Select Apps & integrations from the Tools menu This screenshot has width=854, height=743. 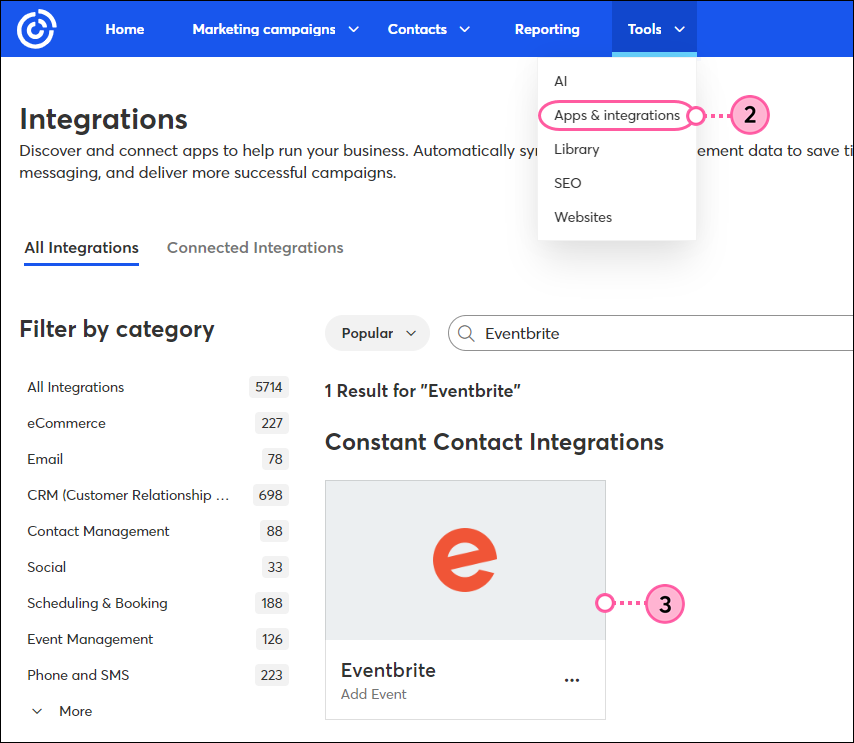[x=615, y=115]
